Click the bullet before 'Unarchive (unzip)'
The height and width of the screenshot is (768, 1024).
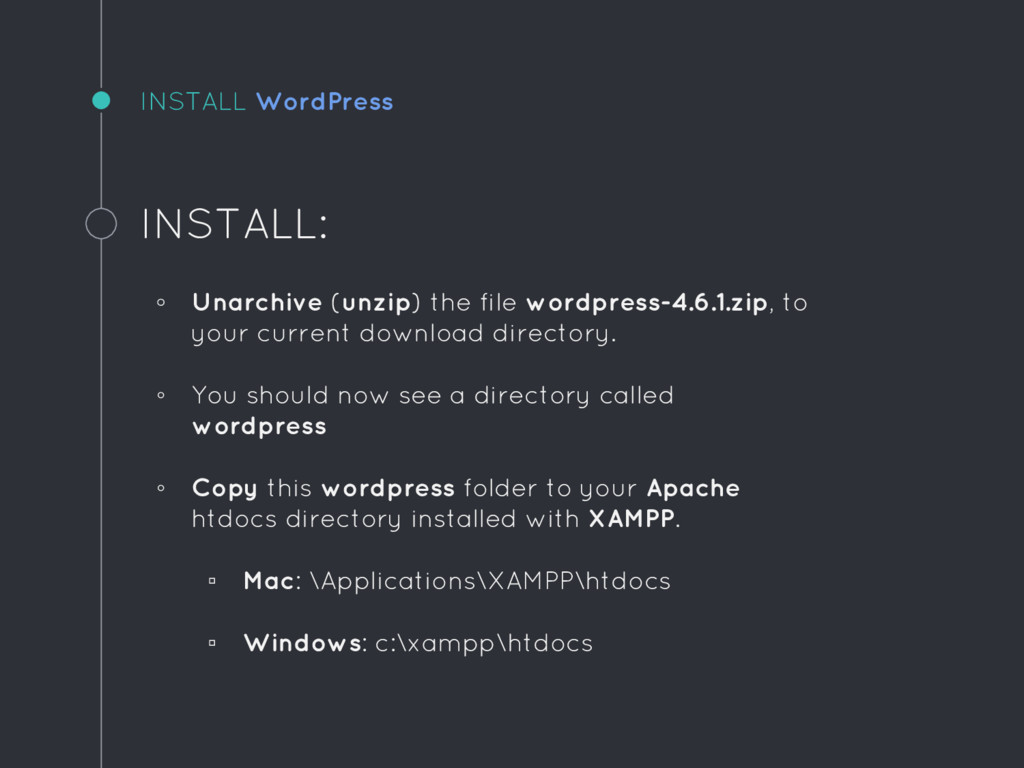161,302
